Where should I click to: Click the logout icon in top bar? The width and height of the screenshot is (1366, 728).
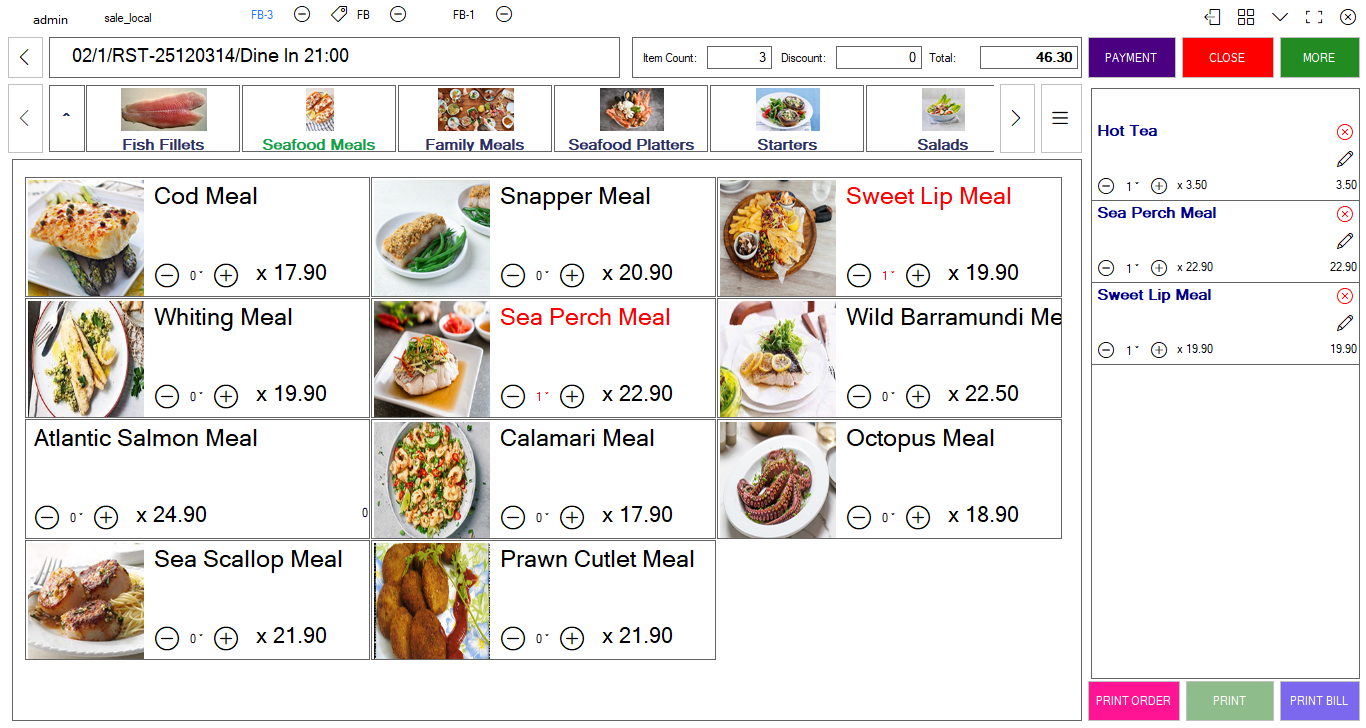click(1213, 17)
